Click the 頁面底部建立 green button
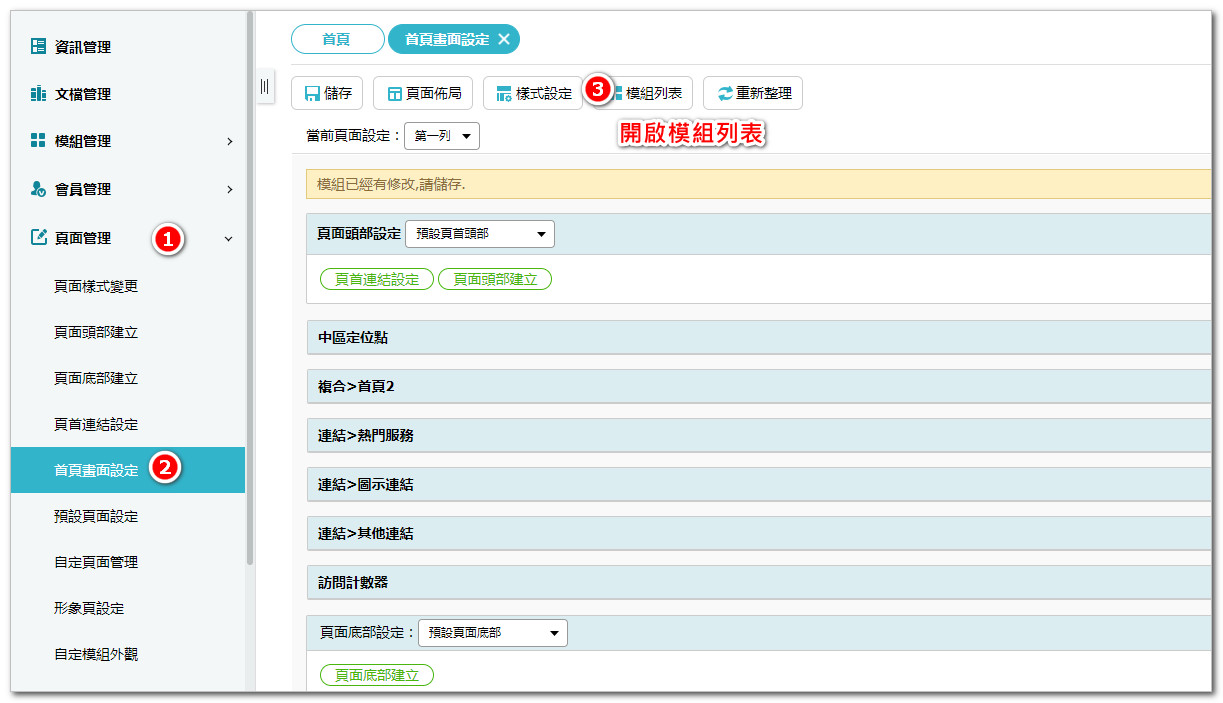 [377, 676]
